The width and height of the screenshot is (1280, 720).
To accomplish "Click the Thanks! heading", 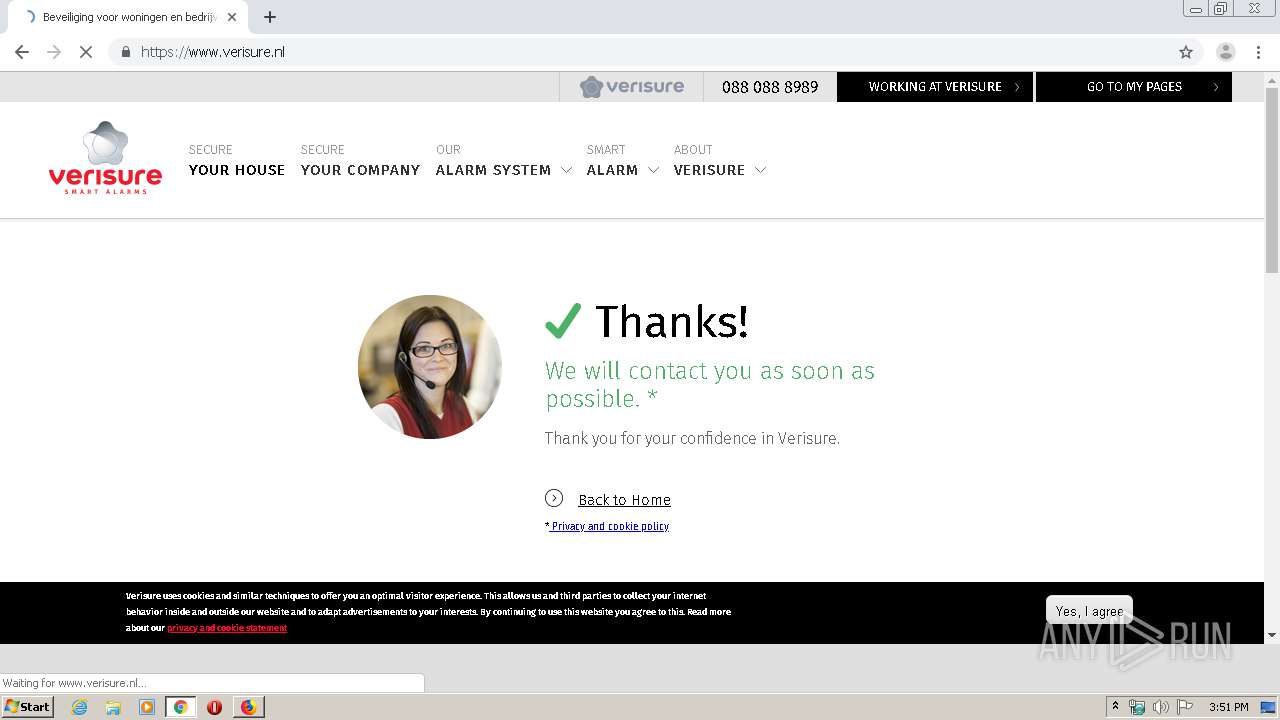I will click(671, 321).
